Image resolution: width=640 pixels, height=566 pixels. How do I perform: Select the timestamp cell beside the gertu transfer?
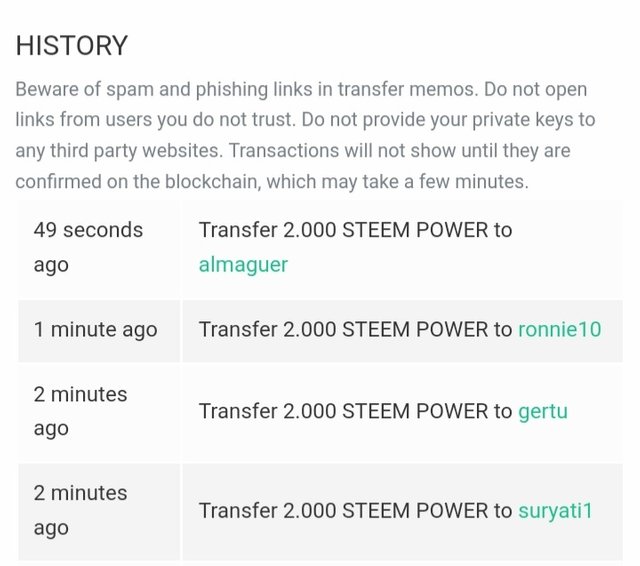pyautogui.click(x=99, y=412)
